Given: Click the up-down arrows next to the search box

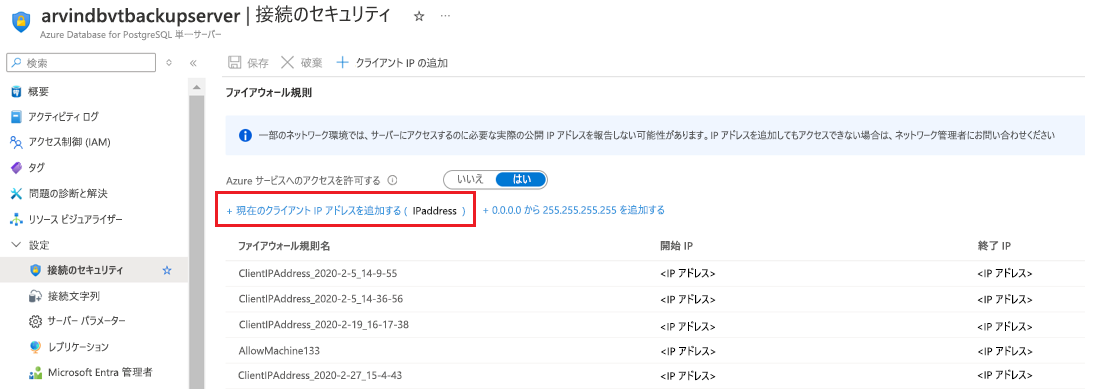Looking at the screenshot, I should [x=169, y=63].
